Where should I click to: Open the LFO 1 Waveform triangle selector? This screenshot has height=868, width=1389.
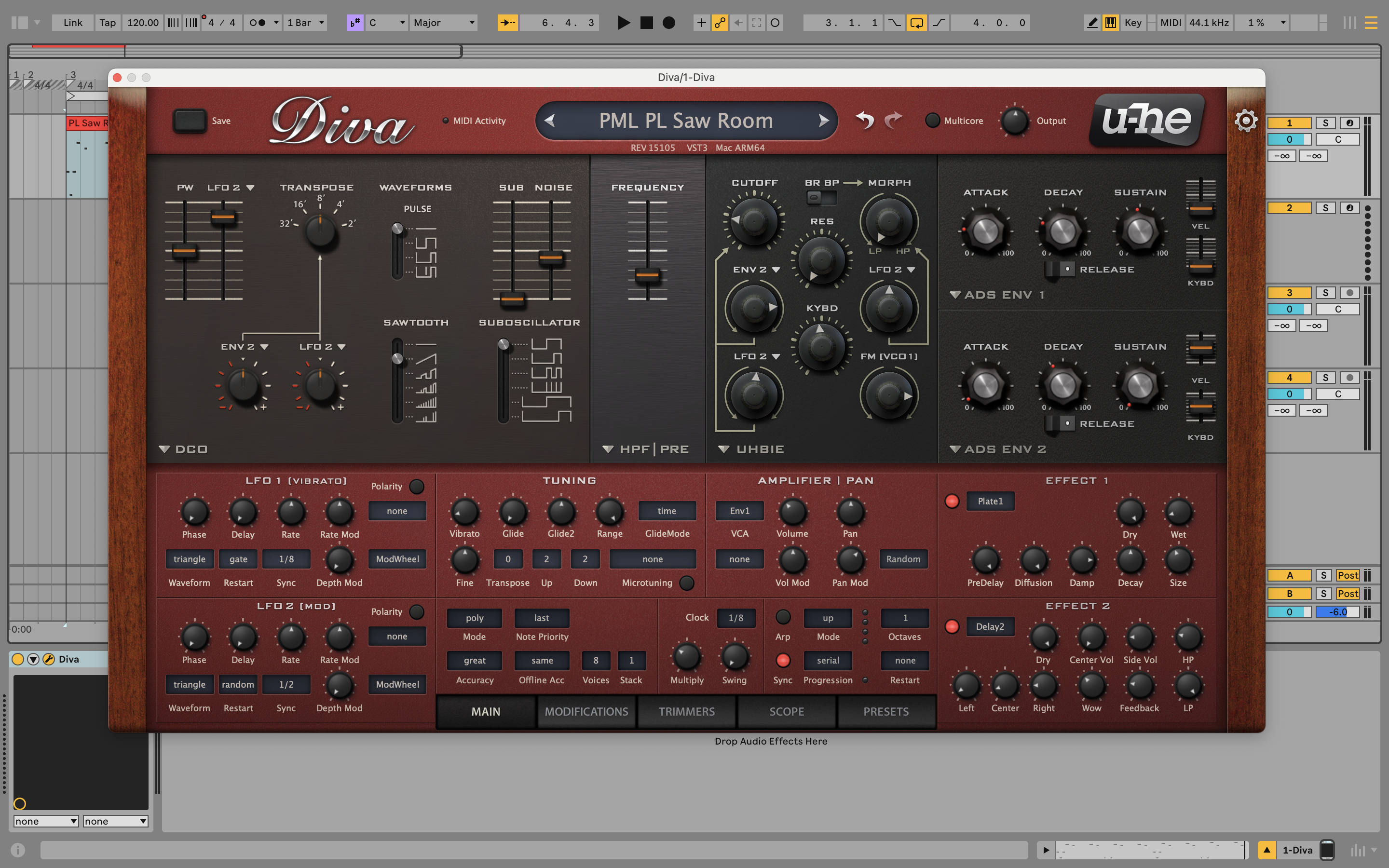[x=190, y=559]
